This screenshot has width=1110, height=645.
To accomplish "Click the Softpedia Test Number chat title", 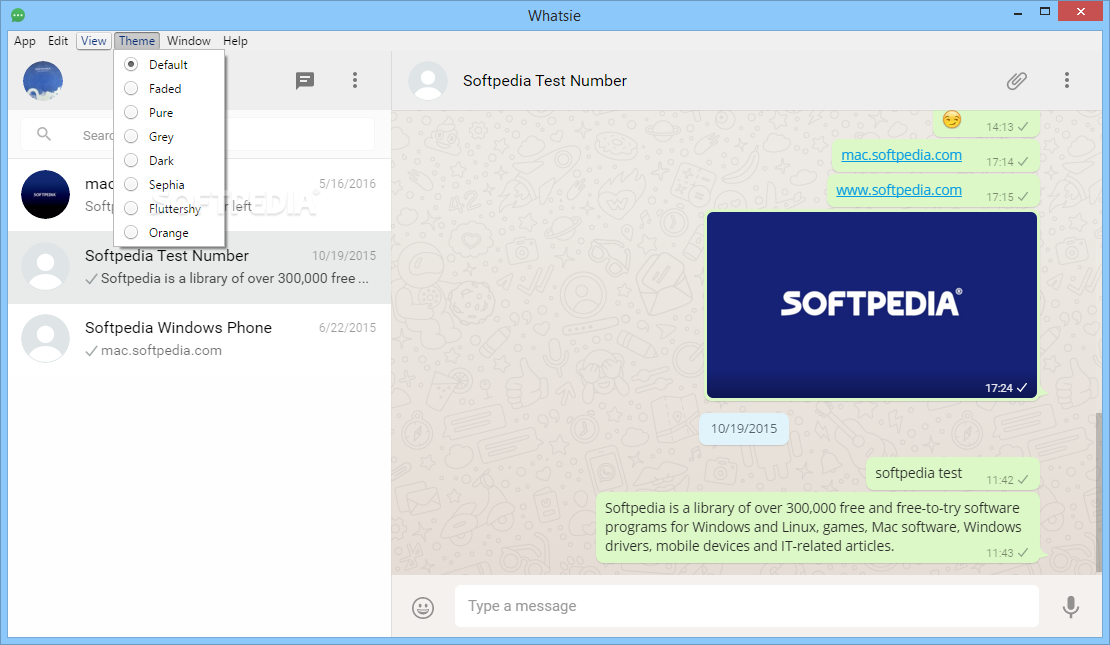I will [544, 81].
